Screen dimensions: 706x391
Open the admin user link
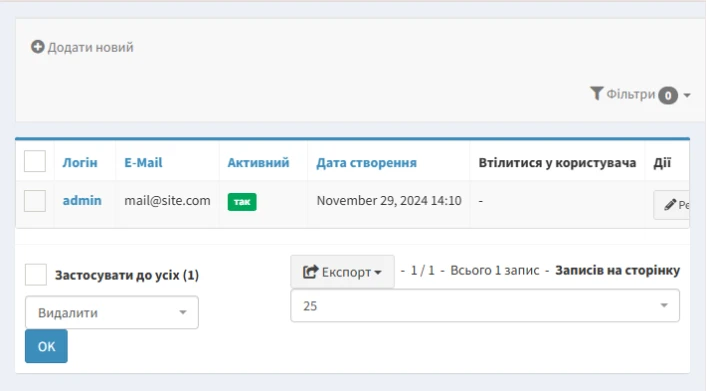pos(82,200)
